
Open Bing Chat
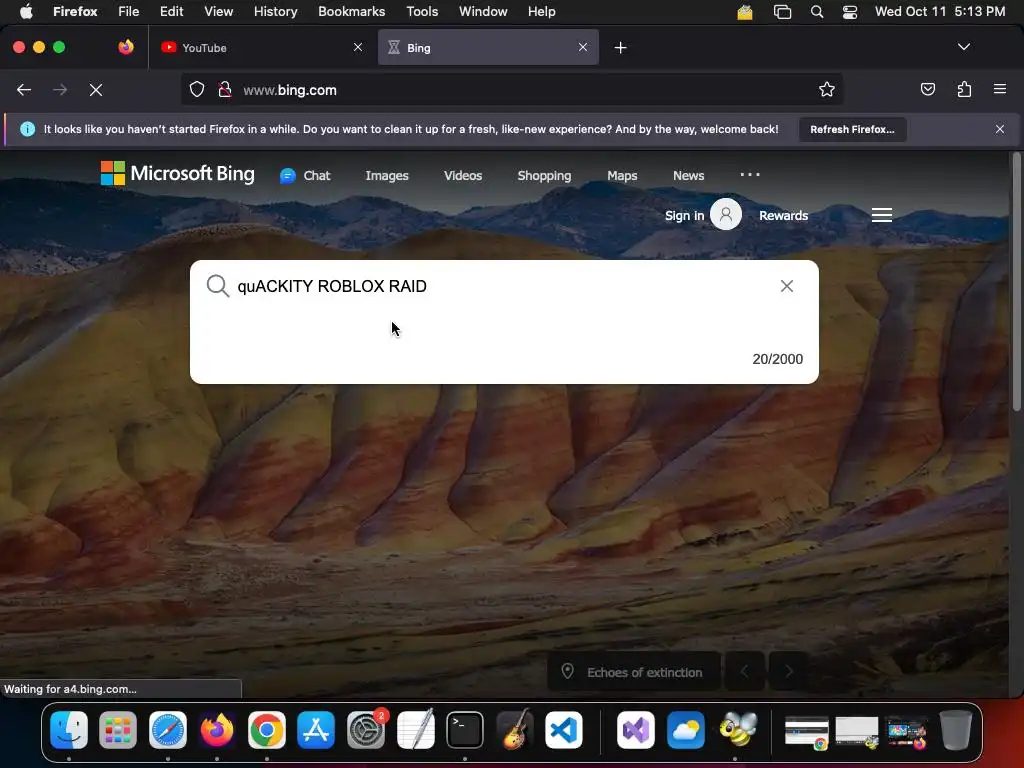pos(305,176)
